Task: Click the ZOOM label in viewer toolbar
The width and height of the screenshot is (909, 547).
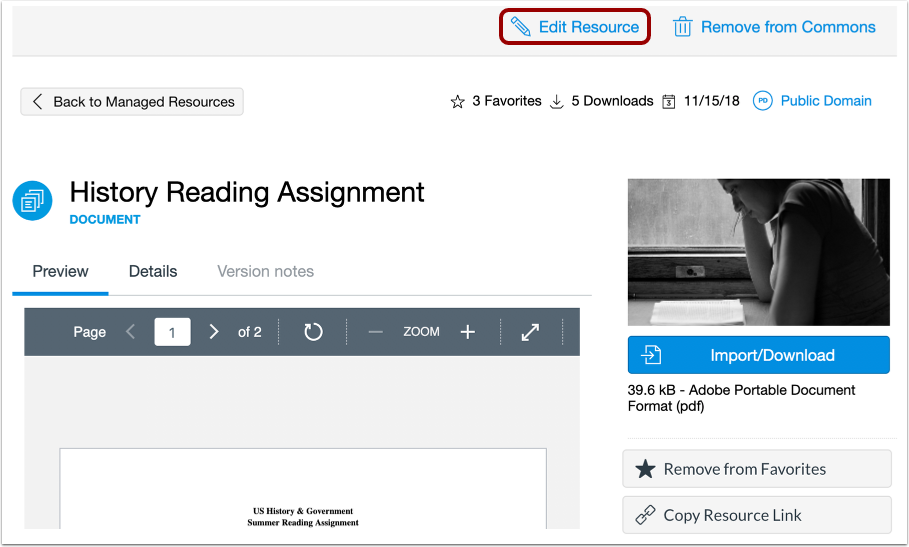Action: (x=421, y=331)
